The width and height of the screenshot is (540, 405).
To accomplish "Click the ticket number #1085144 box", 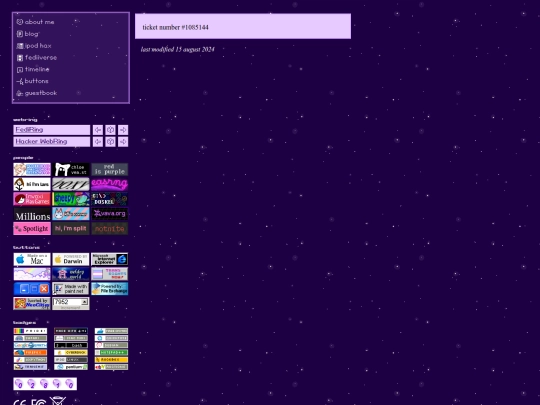I will pyautogui.click(x=243, y=26).
